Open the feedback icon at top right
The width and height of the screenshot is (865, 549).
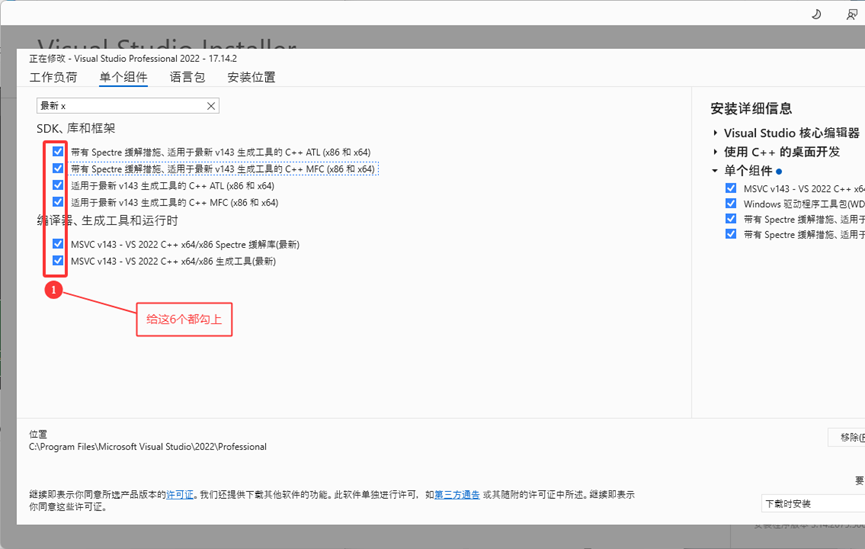point(852,14)
